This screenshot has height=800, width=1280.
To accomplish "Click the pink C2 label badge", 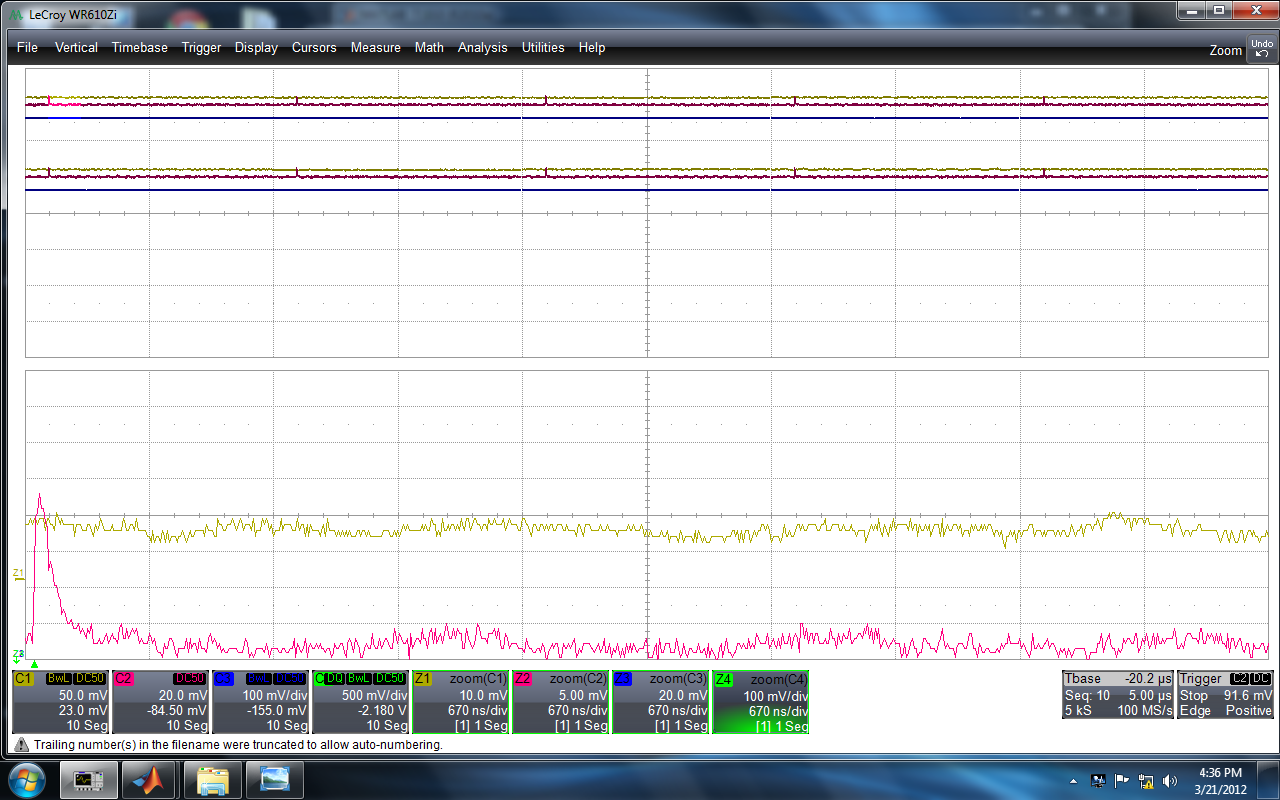I will point(123,678).
